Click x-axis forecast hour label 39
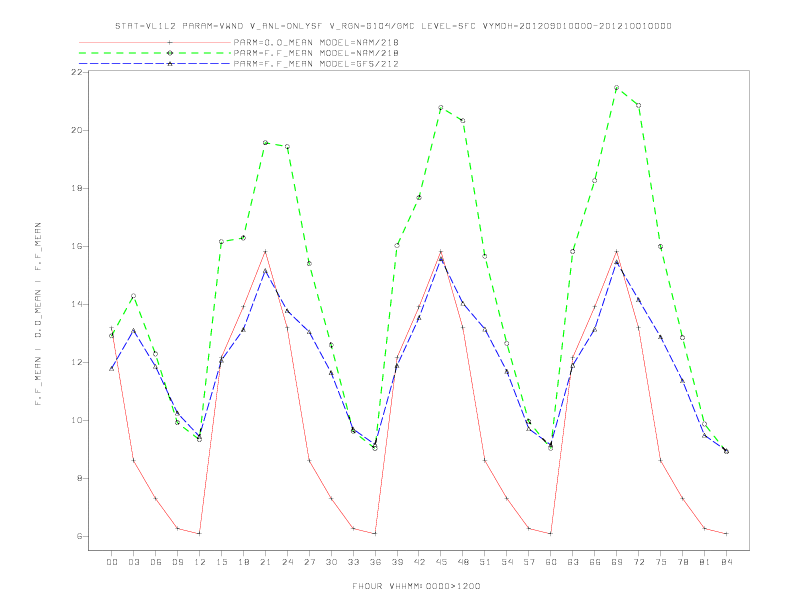Screen dimensions: 792x612 click(397, 562)
